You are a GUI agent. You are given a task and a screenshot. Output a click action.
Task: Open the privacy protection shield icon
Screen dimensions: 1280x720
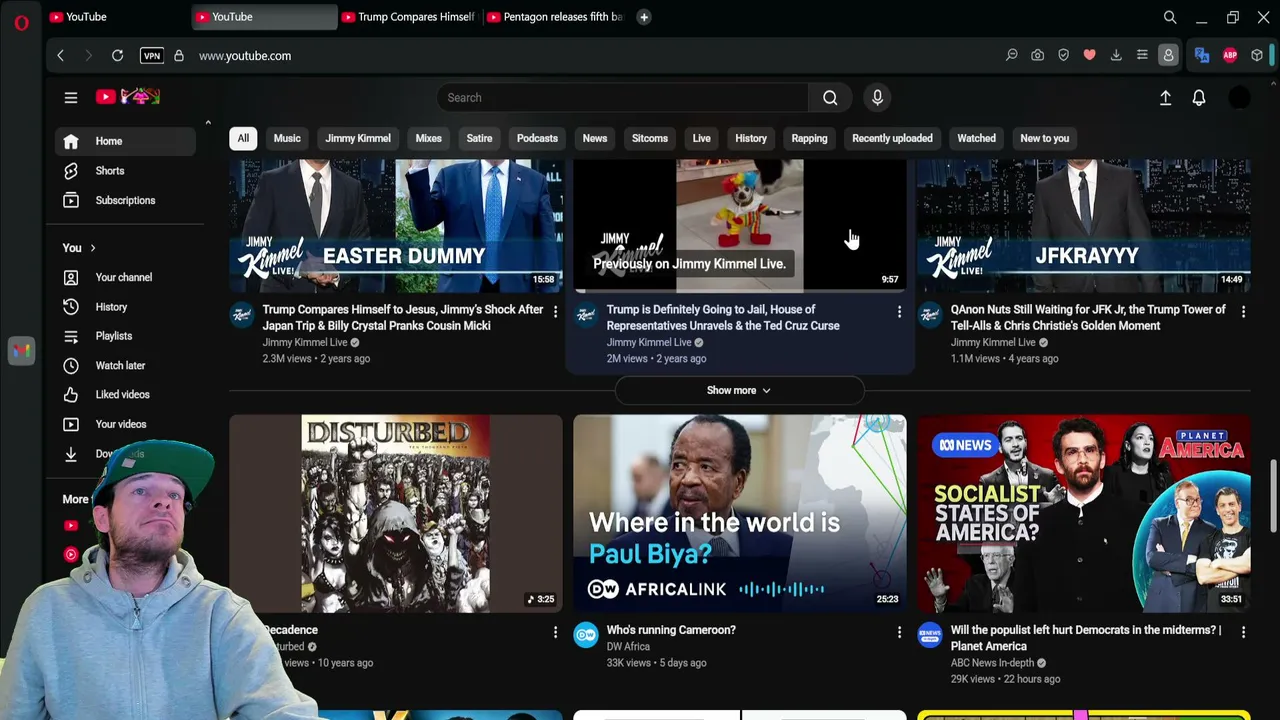tap(1064, 56)
